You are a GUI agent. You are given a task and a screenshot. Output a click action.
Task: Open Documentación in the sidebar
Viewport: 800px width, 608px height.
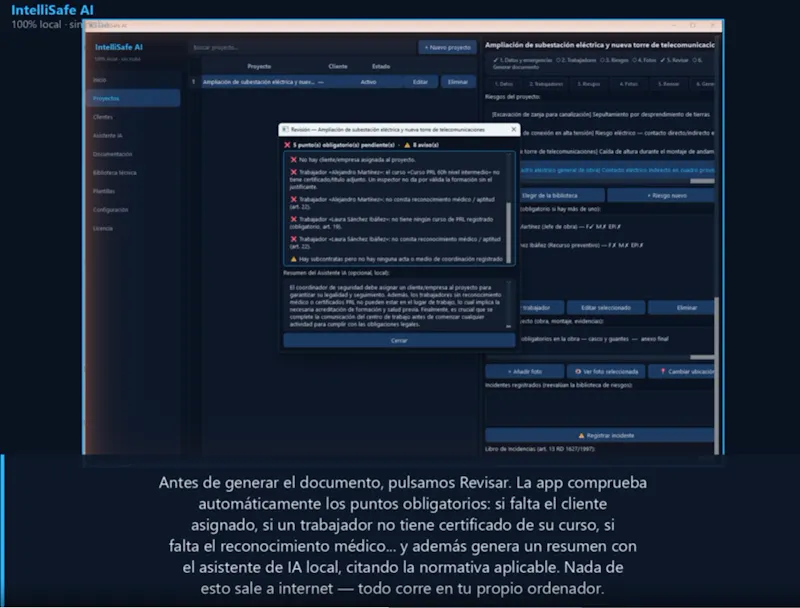(x=112, y=154)
